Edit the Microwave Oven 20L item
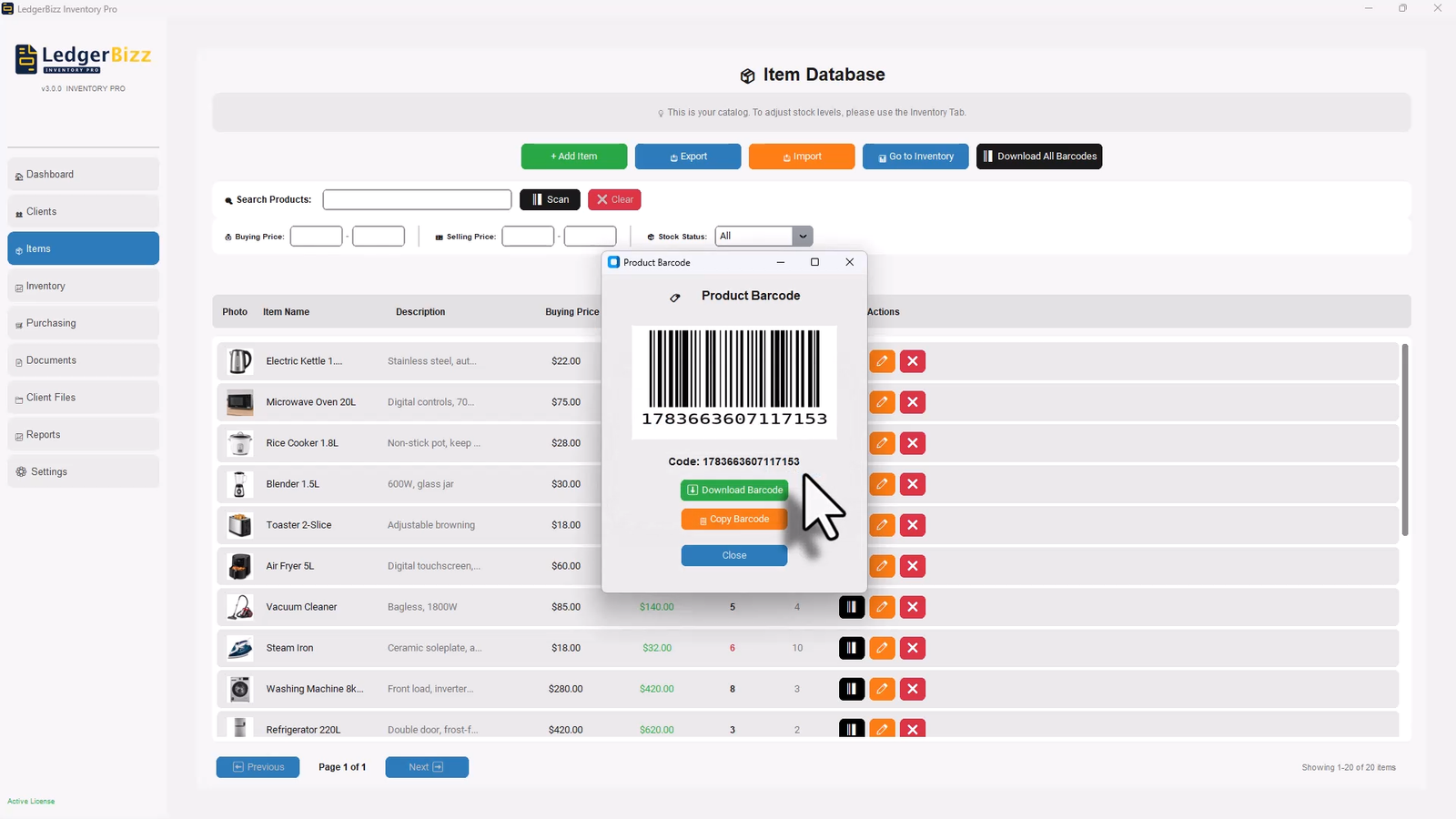1456x819 pixels. point(882,402)
